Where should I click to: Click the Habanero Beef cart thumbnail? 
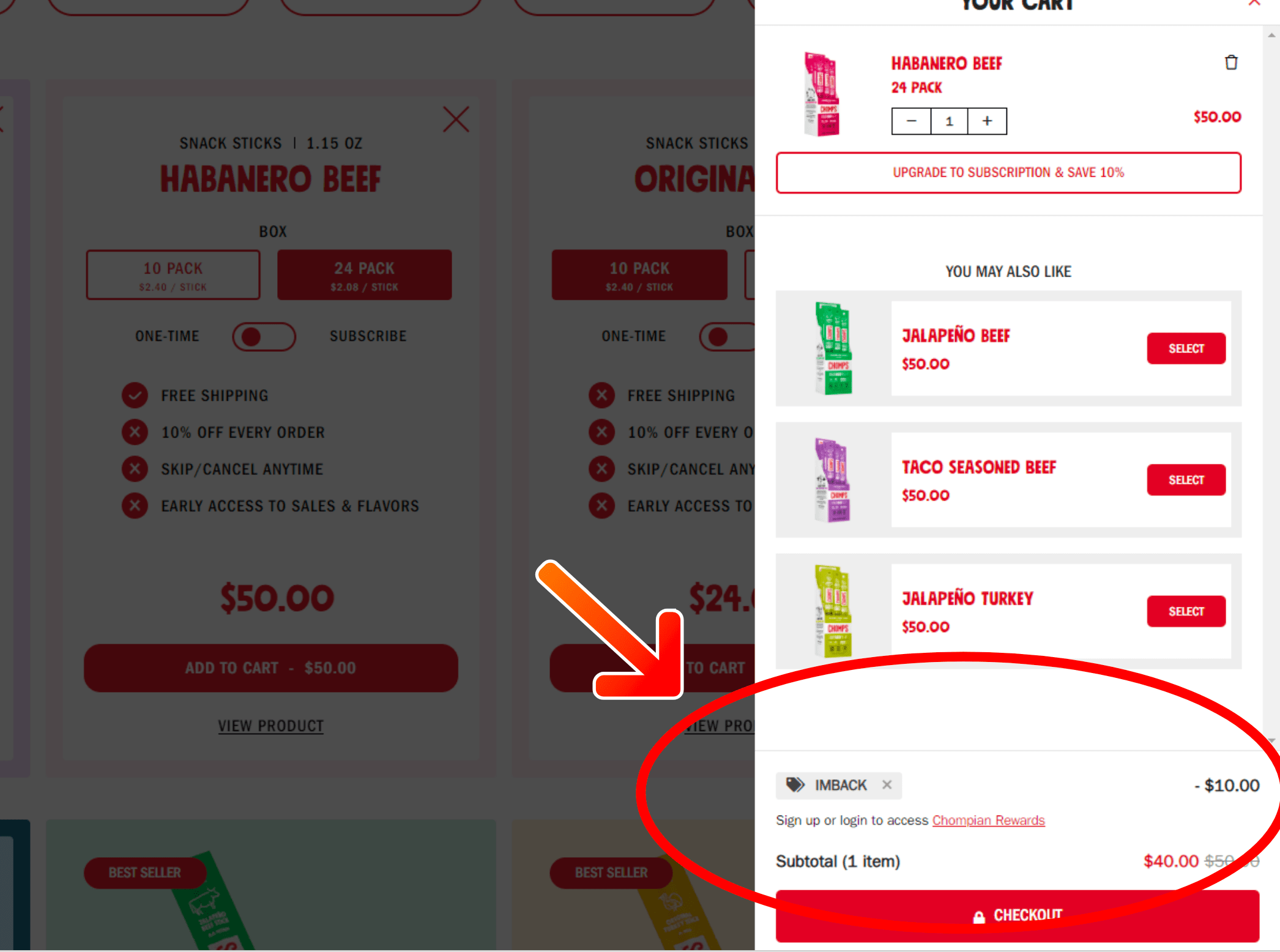pyautogui.click(x=821, y=94)
